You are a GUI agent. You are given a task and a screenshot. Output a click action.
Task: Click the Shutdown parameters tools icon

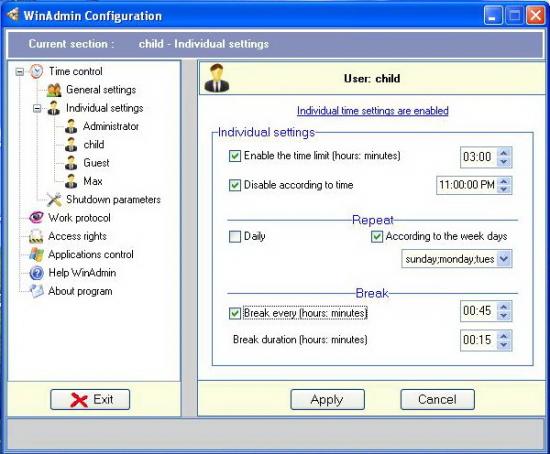tap(54, 199)
